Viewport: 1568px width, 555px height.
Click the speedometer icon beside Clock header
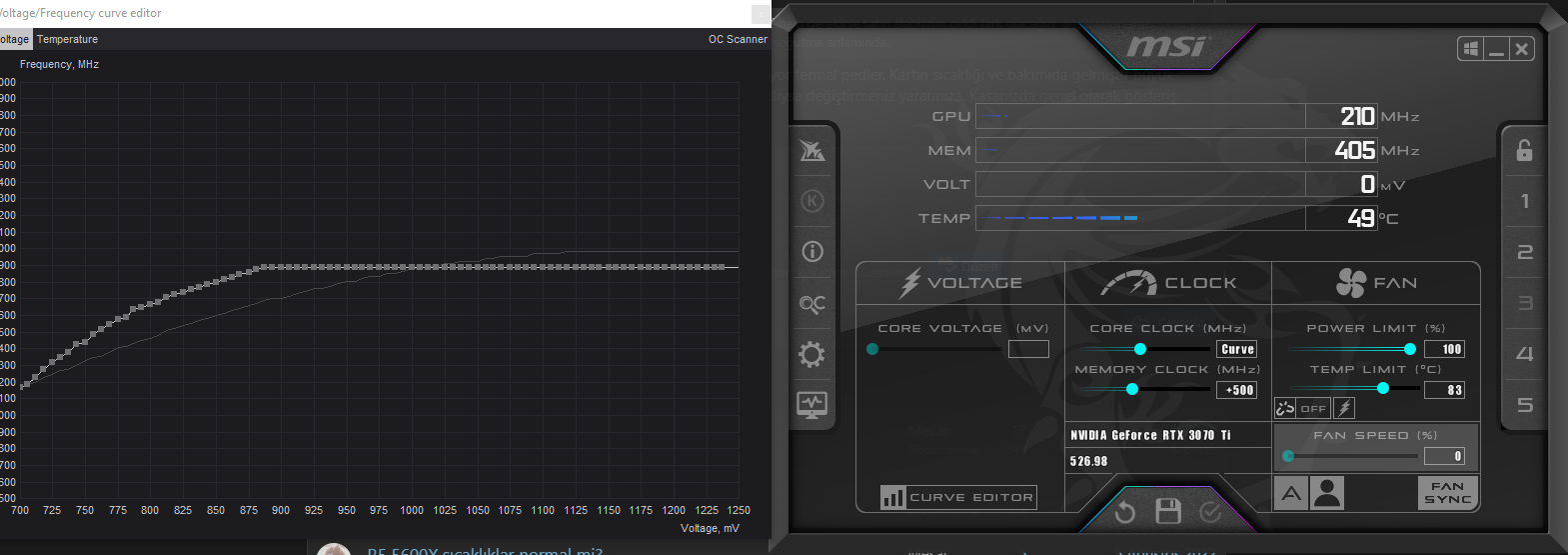1128,283
